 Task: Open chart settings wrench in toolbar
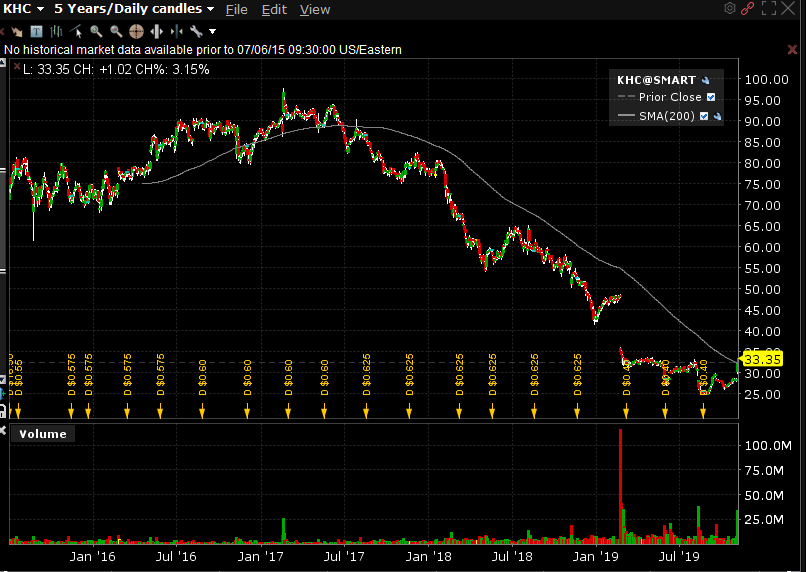(x=196, y=31)
